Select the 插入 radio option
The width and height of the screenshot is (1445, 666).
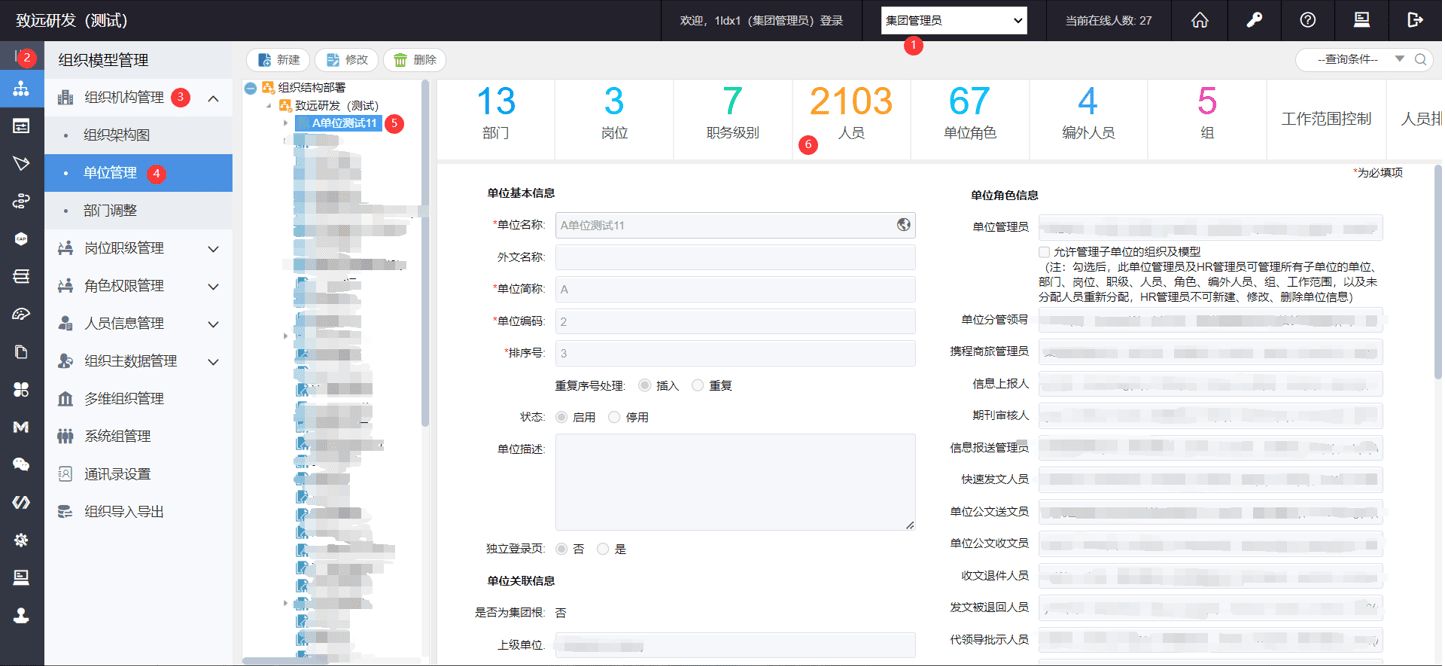click(645, 386)
